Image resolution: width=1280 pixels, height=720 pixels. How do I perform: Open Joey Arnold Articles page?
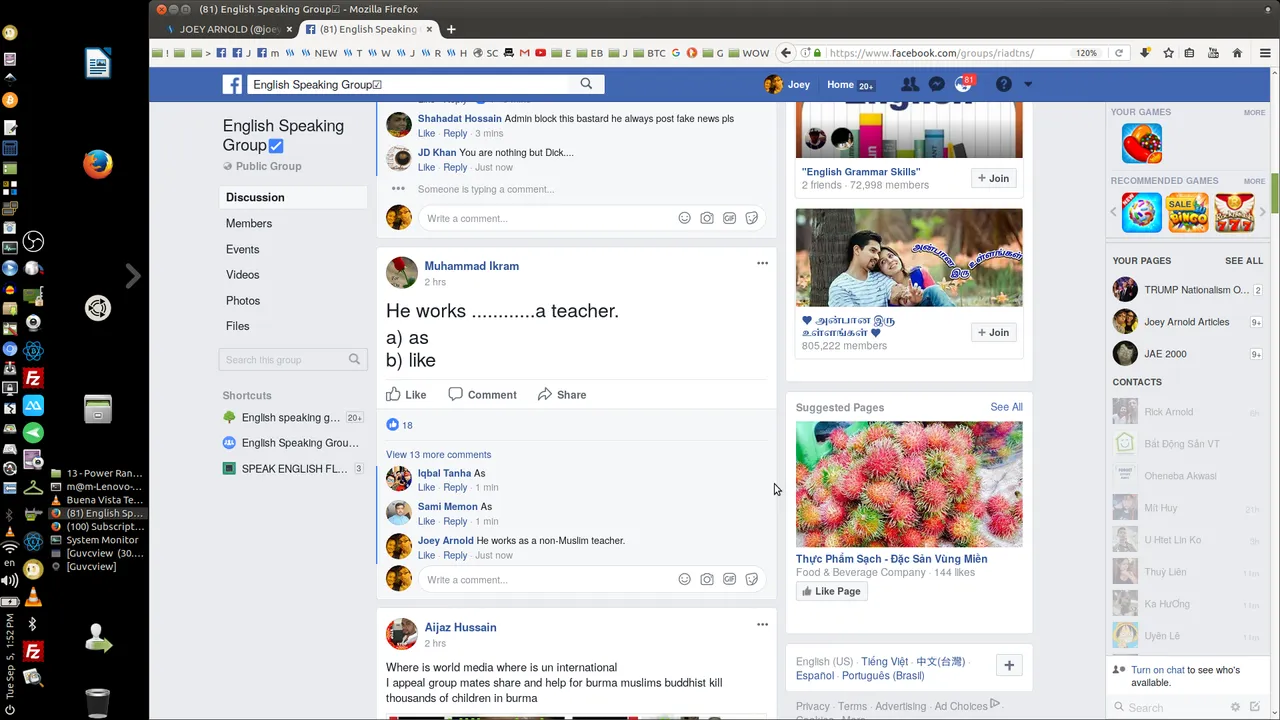[1186, 322]
